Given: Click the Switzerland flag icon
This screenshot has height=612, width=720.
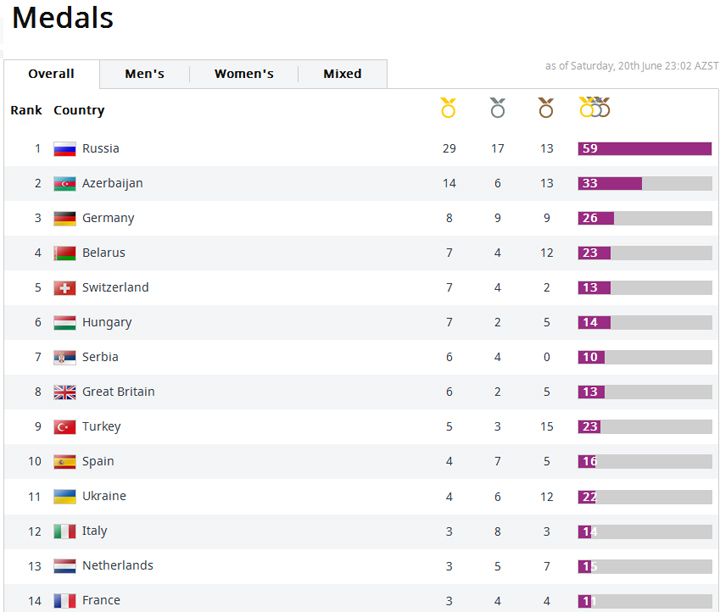Looking at the screenshot, I should [x=65, y=288].
